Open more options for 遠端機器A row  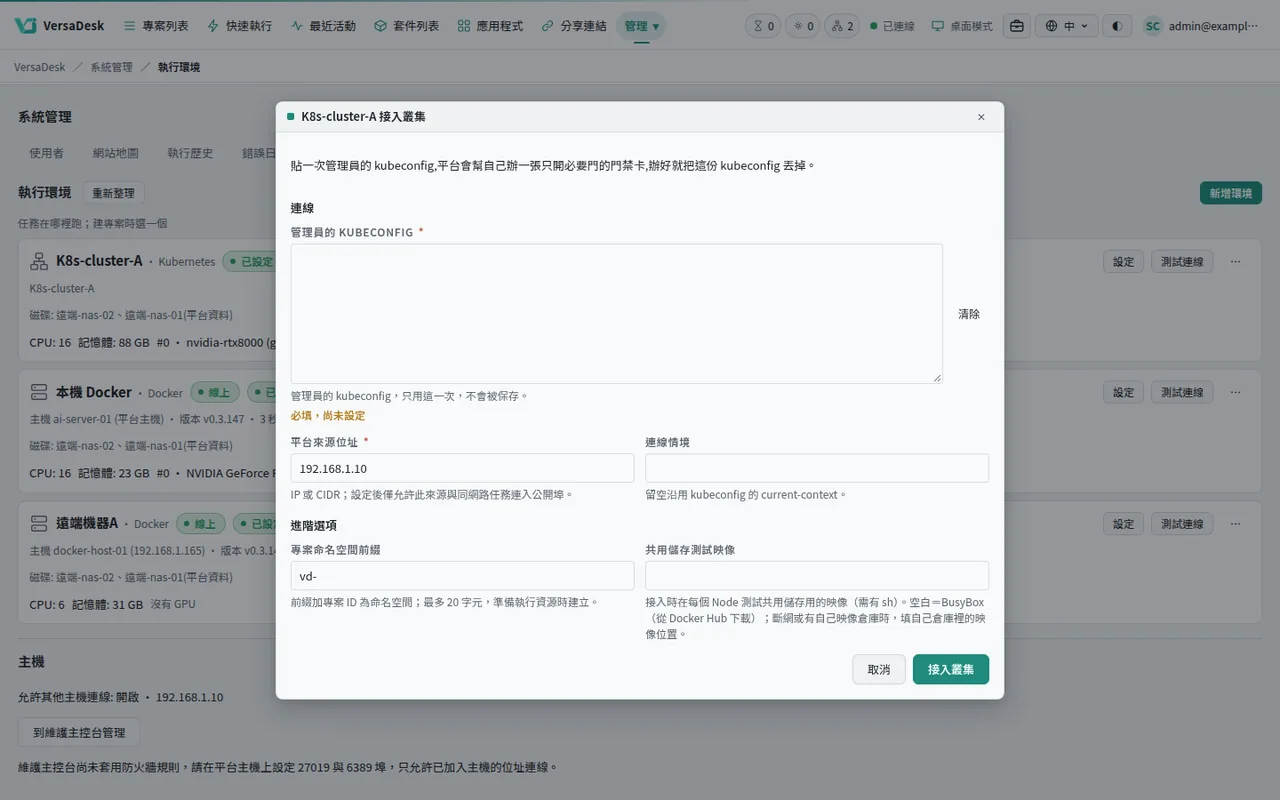pos(1236,524)
